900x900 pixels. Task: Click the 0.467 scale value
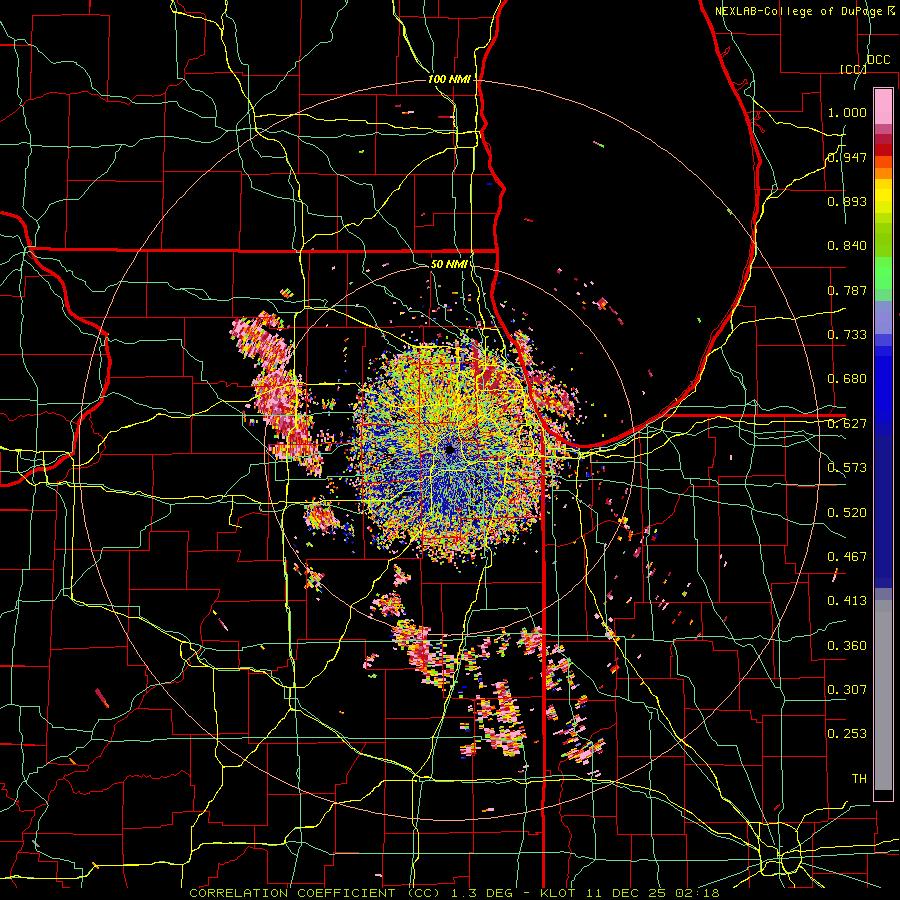[x=847, y=557]
